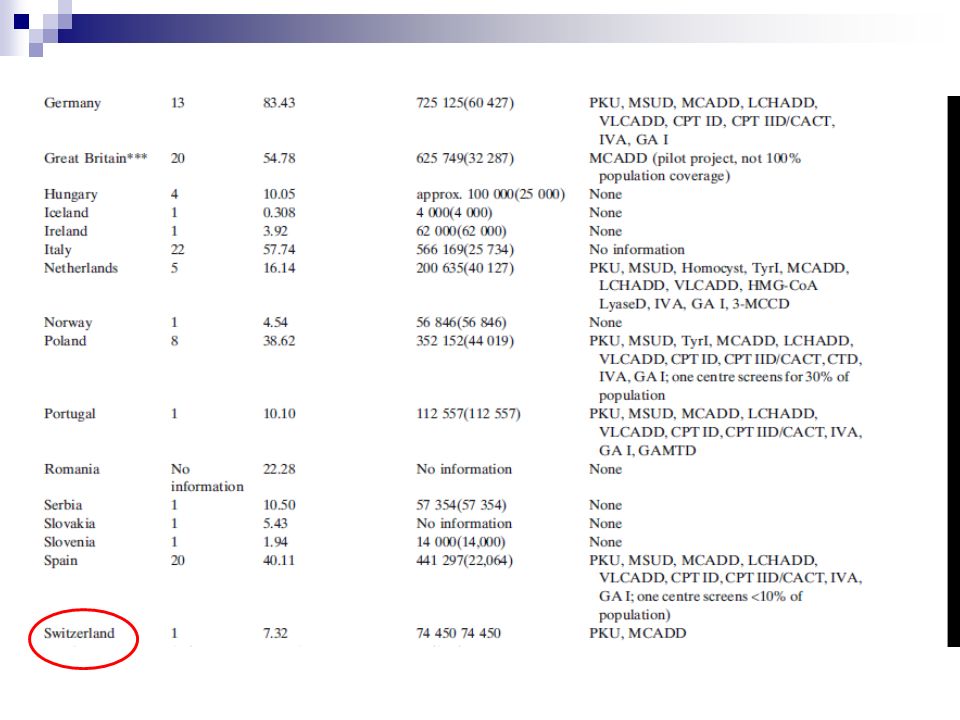Click Hungary's laboratory count '4'

coord(174,194)
